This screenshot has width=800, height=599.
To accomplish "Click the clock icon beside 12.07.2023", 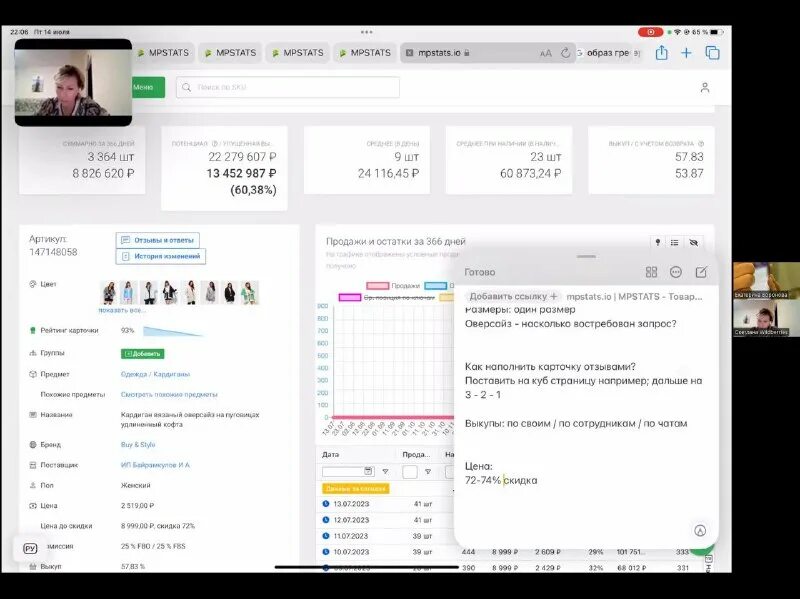I will pyautogui.click(x=326, y=520).
